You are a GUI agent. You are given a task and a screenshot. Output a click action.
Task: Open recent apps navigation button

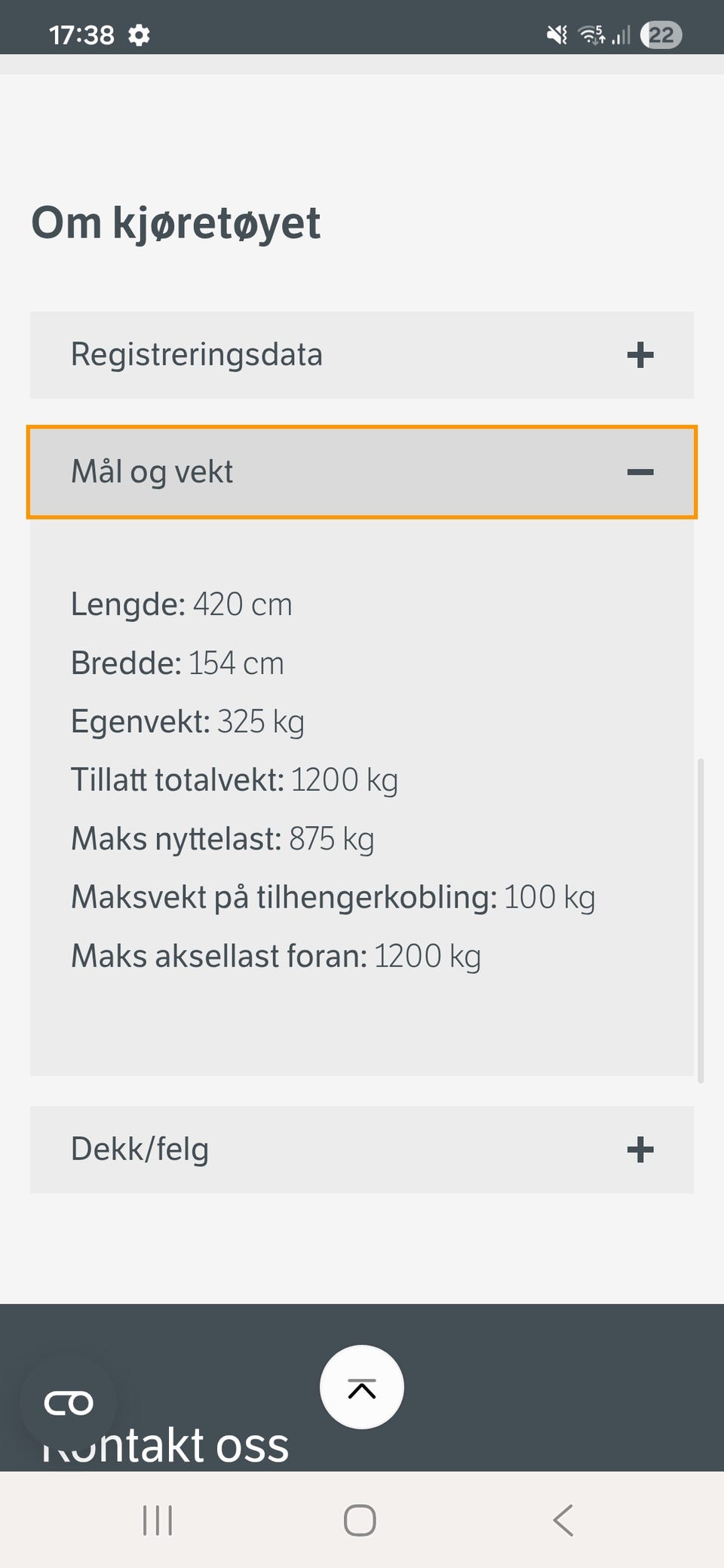(158, 1521)
